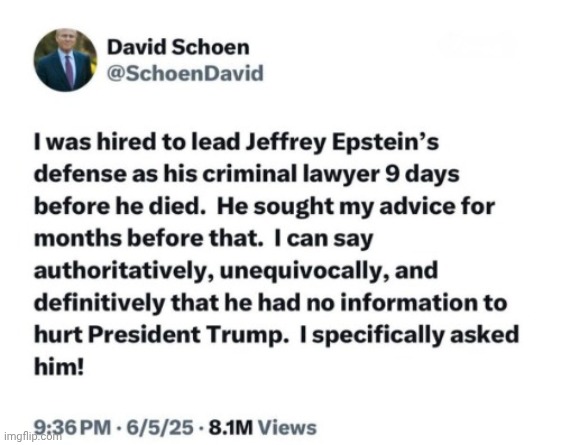Click the word "Views" label
Image resolution: width=561 pixels, height=445 pixels.
pos(287,427)
